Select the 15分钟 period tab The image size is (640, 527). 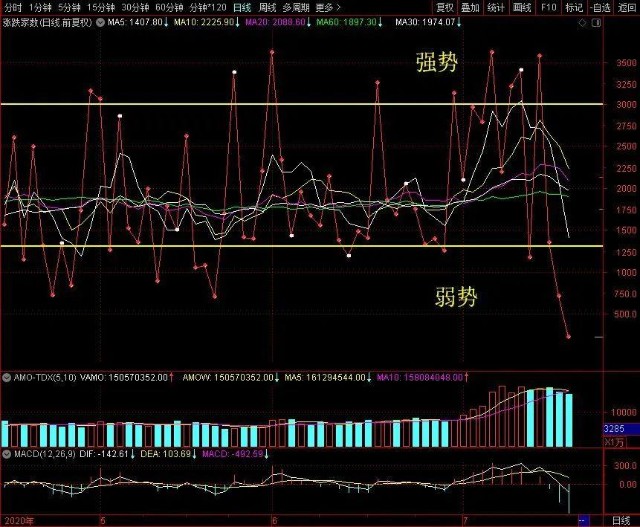click(x=101, y=7)
